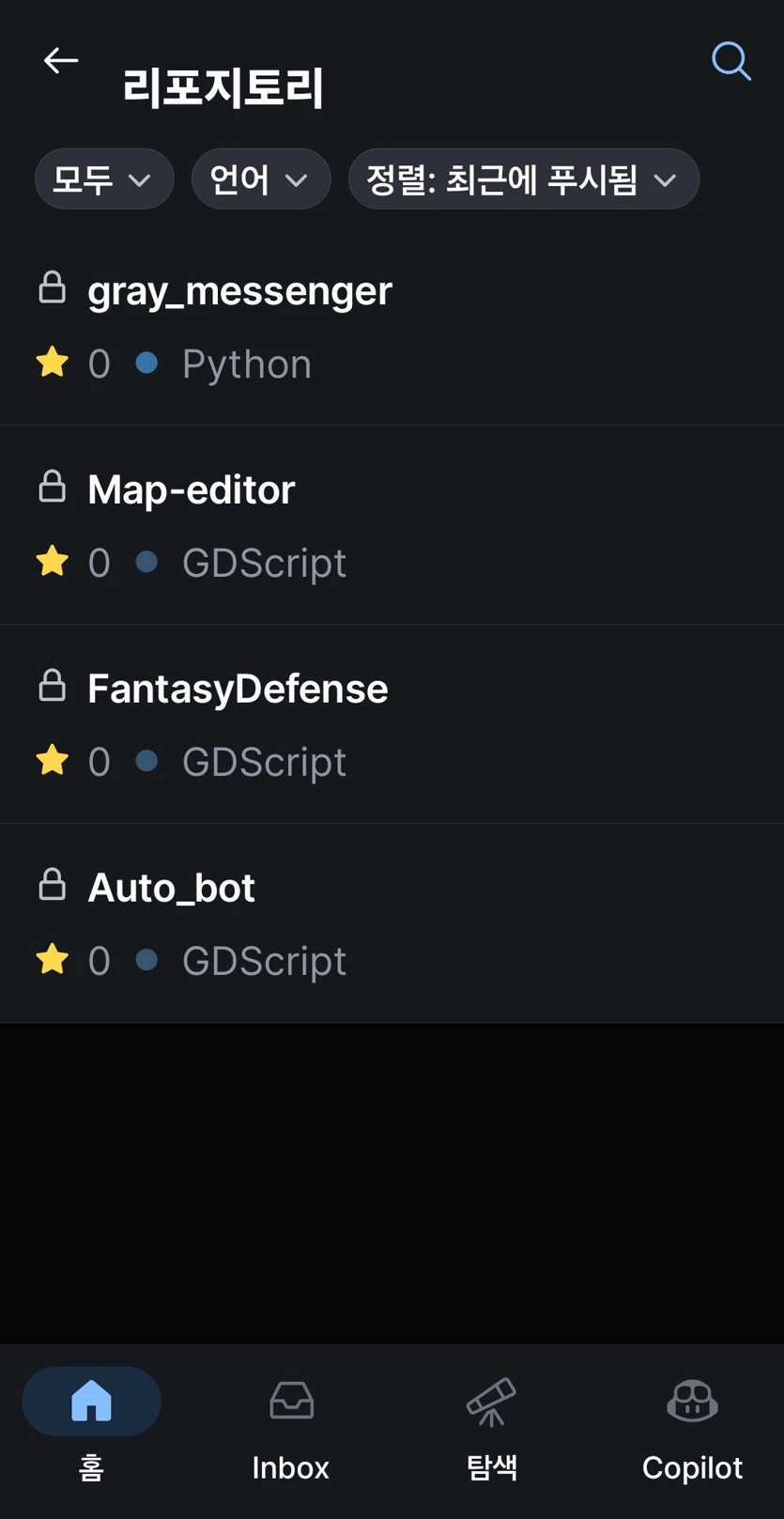
Task: Open the Map-editor repository
Action: point(392,525)
